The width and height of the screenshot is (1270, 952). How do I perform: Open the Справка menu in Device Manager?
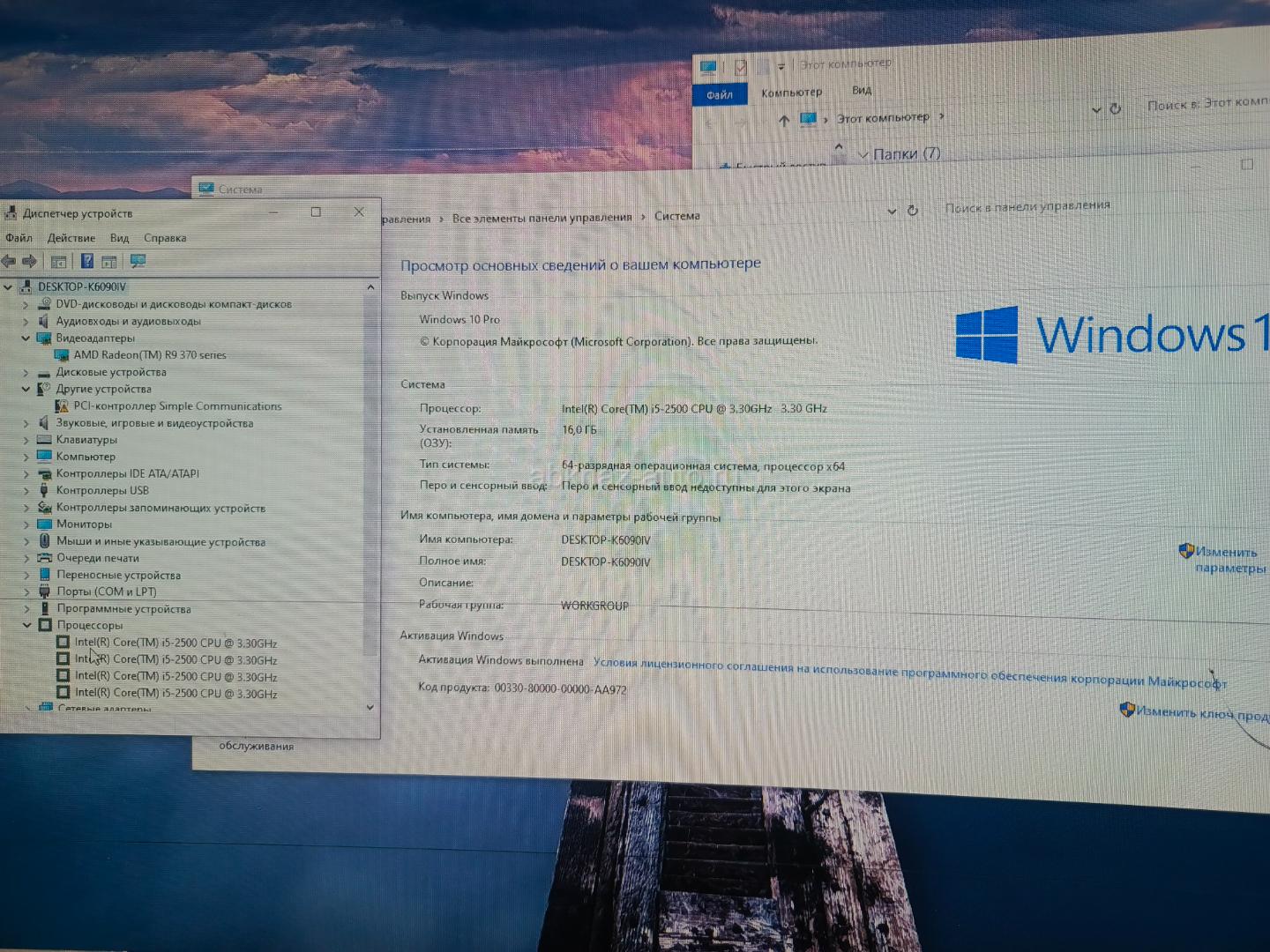click(165, 238)
